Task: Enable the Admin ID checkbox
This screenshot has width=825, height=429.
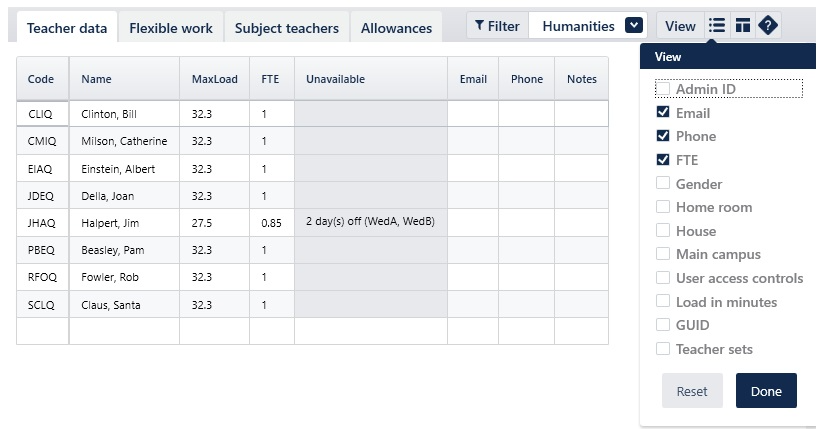Action: click(663, 89)
